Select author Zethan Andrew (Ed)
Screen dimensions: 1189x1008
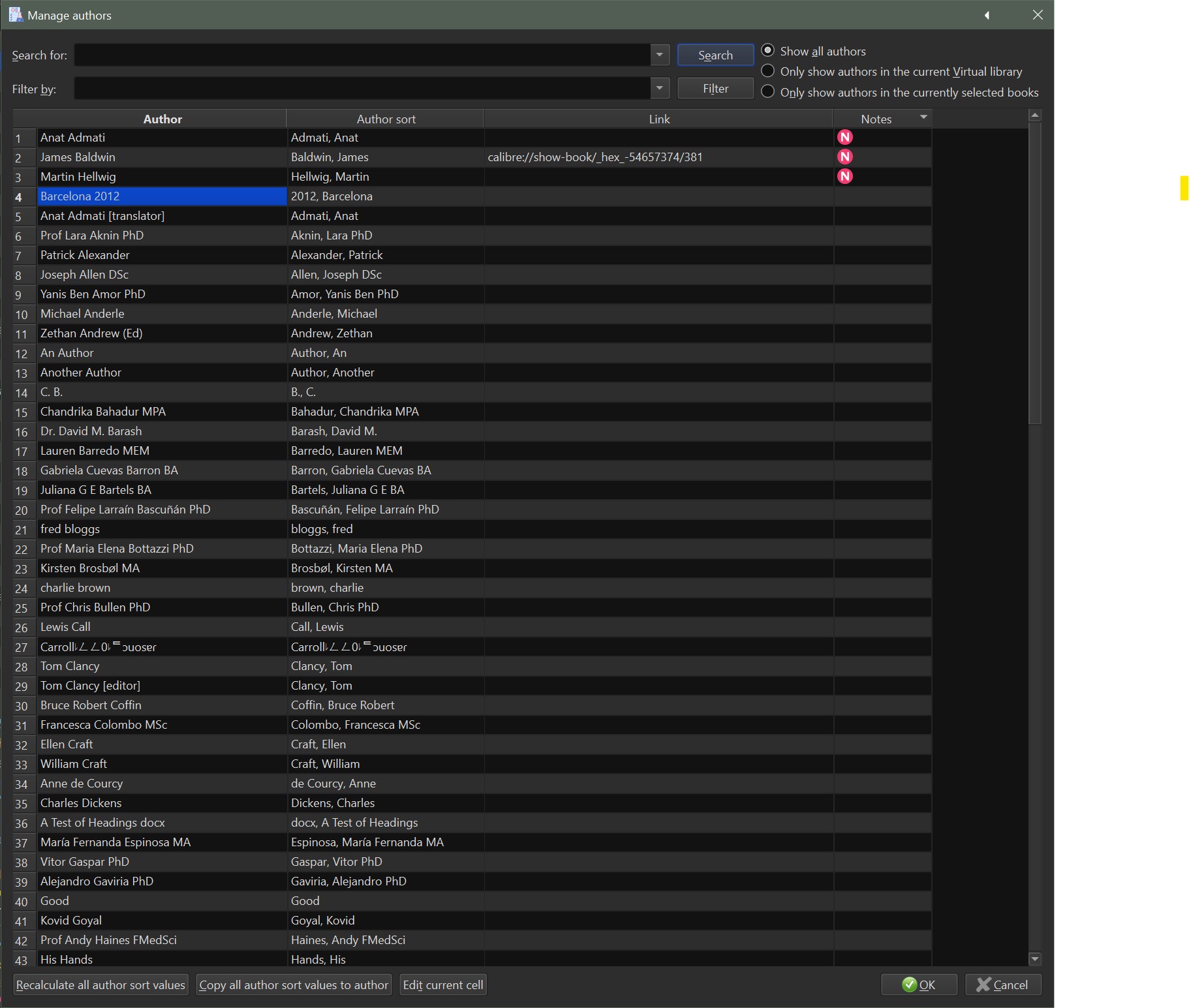pyautogui.click(x=162, y=333)
